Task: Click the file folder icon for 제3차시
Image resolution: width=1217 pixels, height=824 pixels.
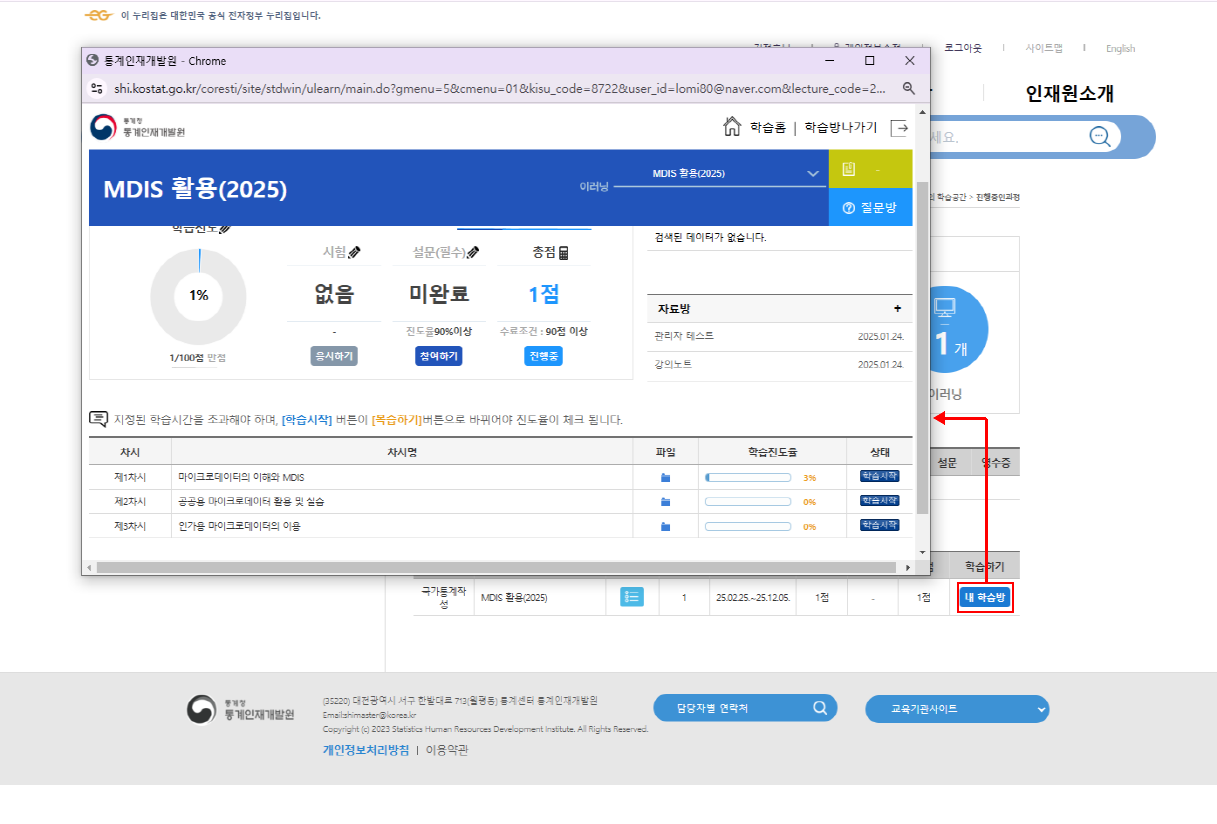Action: tap(665, 526)
